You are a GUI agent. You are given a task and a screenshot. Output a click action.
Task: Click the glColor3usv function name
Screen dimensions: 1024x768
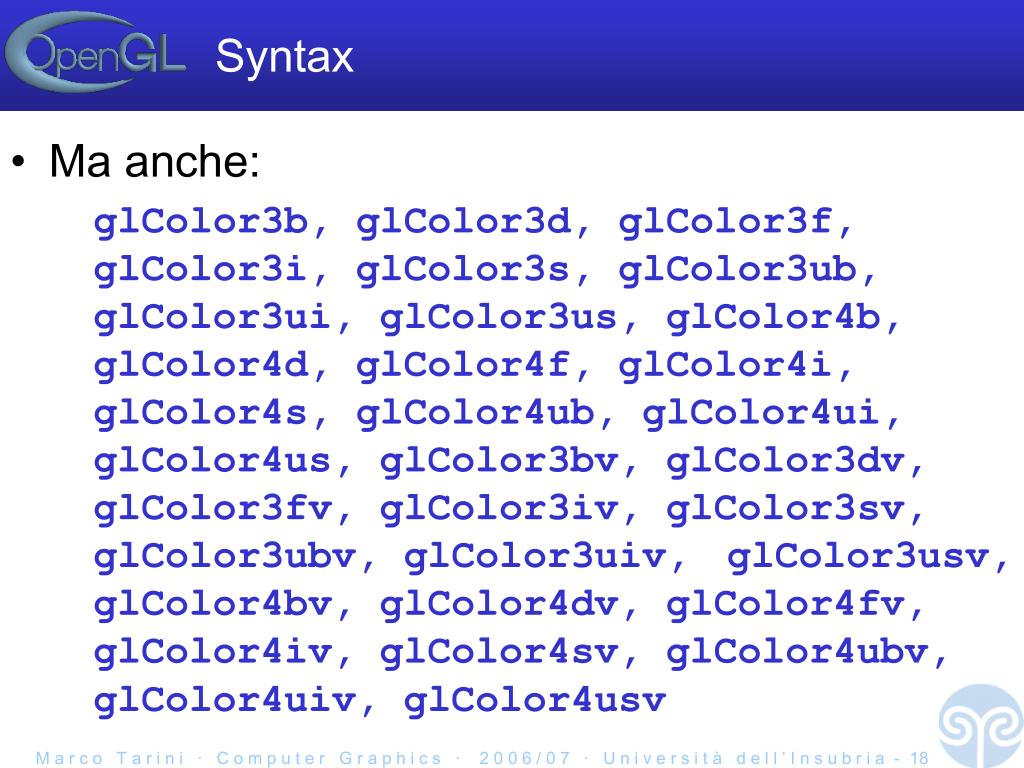pos(858,558)
